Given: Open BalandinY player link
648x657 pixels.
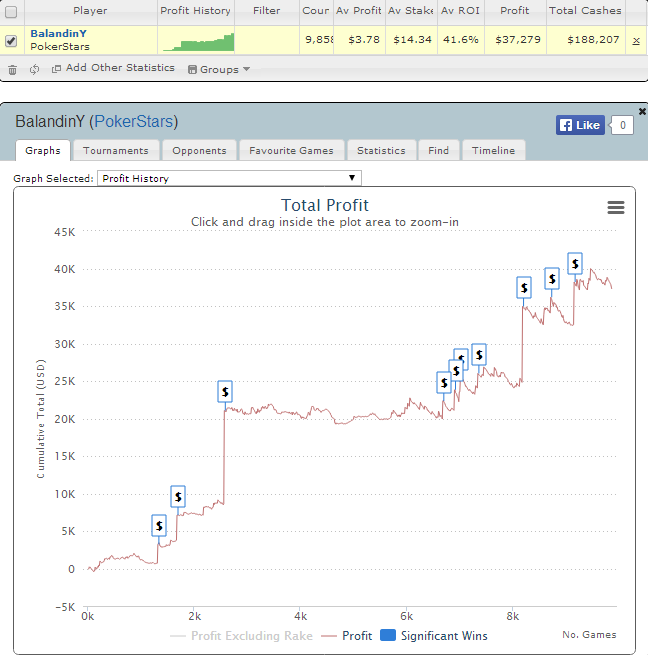Looking at the screenshot, I should coord(58,34).
